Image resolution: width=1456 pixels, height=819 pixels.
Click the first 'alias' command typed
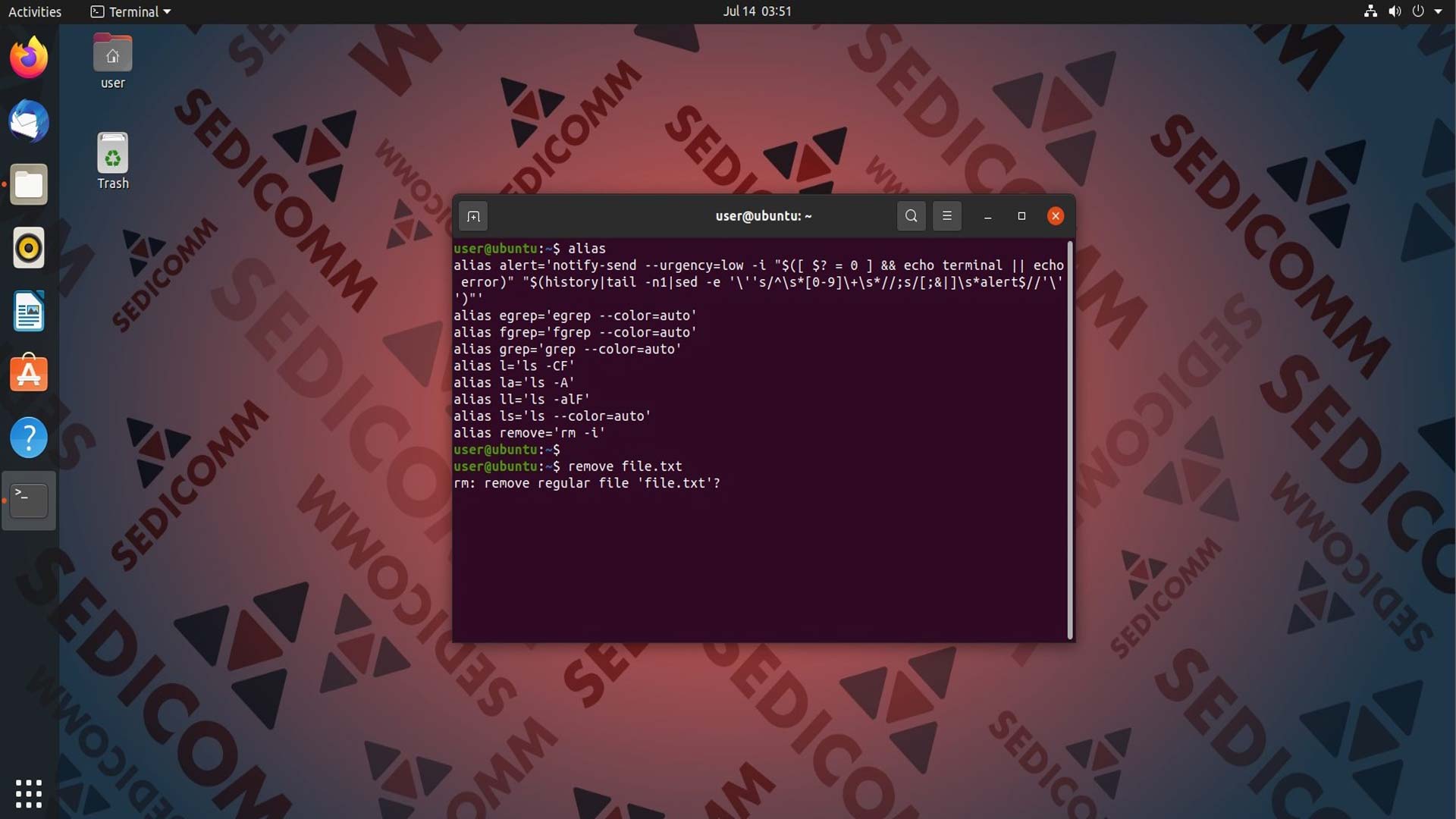click(587, 249)
